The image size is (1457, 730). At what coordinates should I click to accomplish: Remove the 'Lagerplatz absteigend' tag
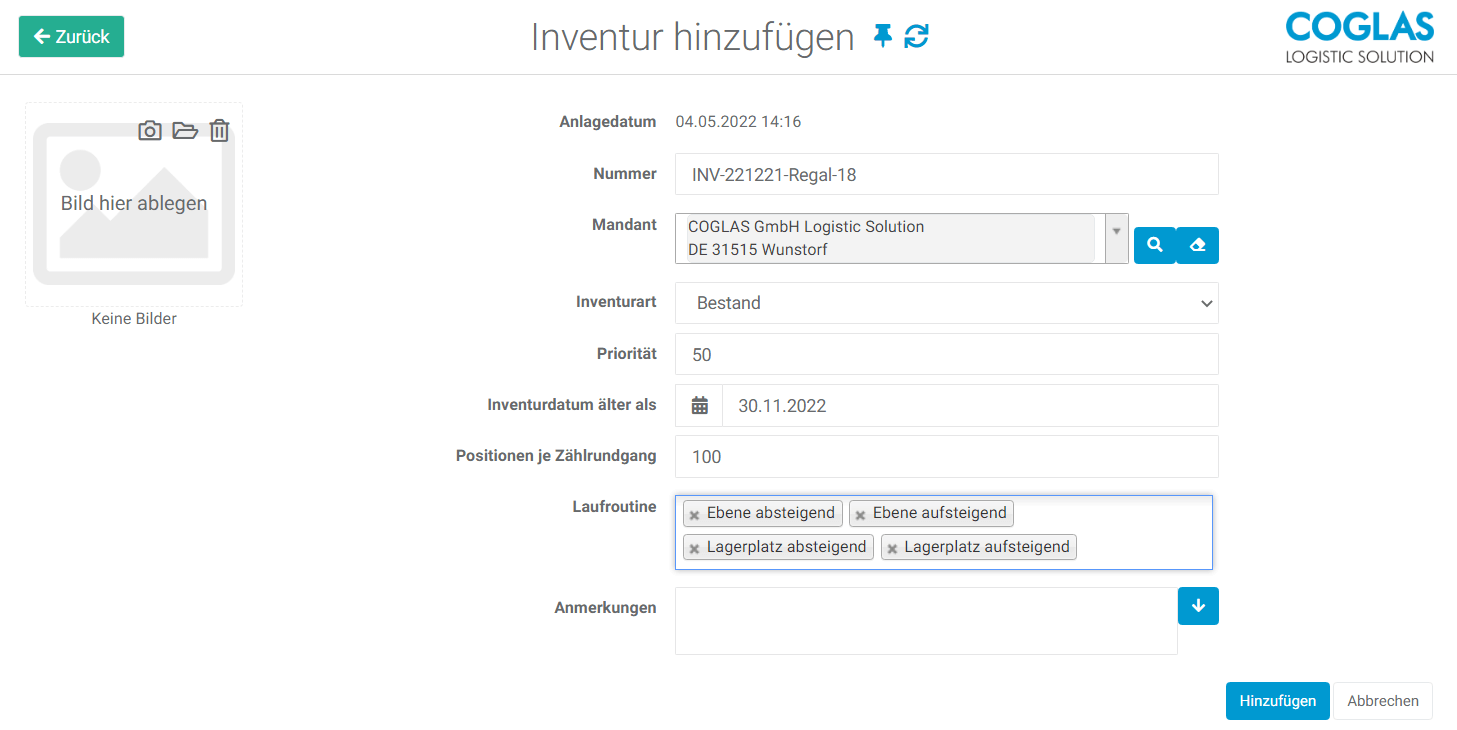(694, 549)
